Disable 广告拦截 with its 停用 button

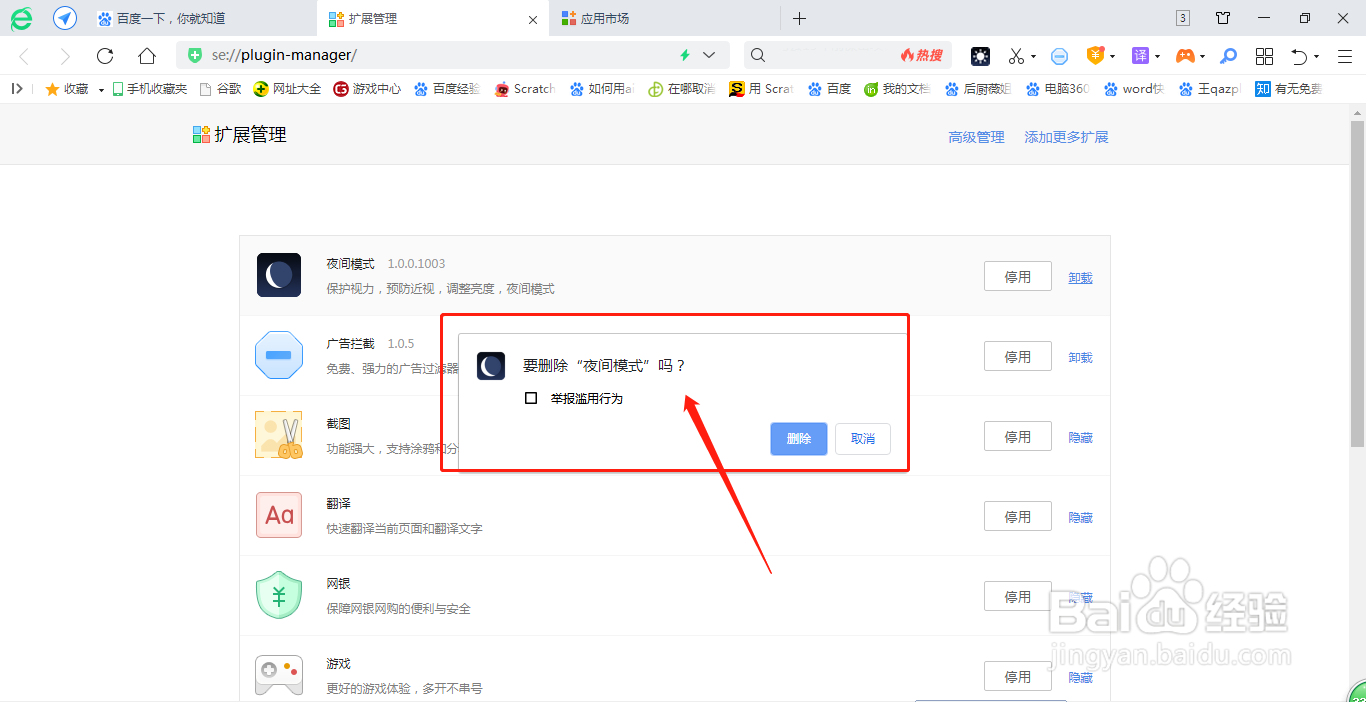click(x=1018, y=357)
